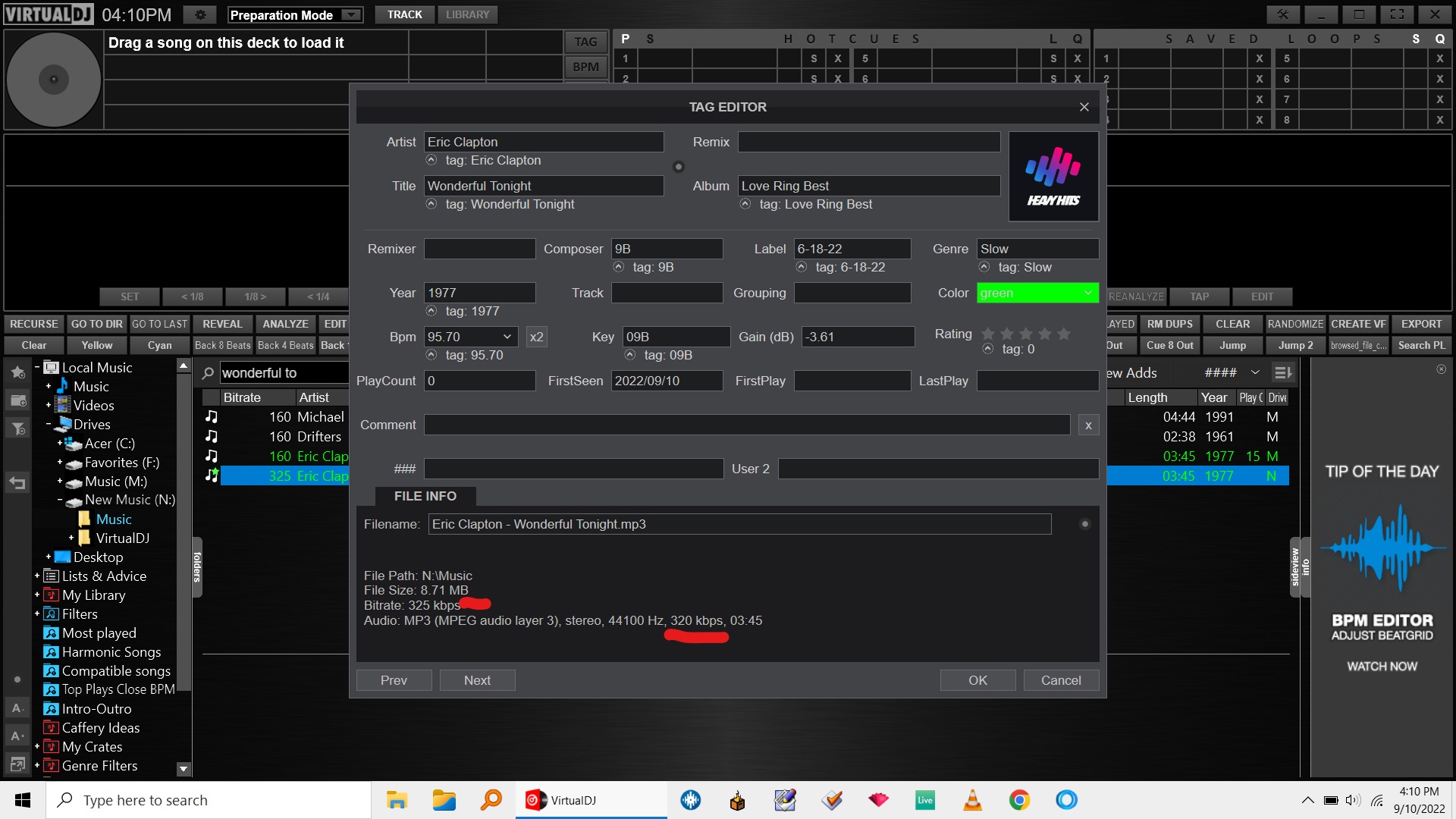
Task: Decrease browser font size (A-)
Action: coord(17,708)
